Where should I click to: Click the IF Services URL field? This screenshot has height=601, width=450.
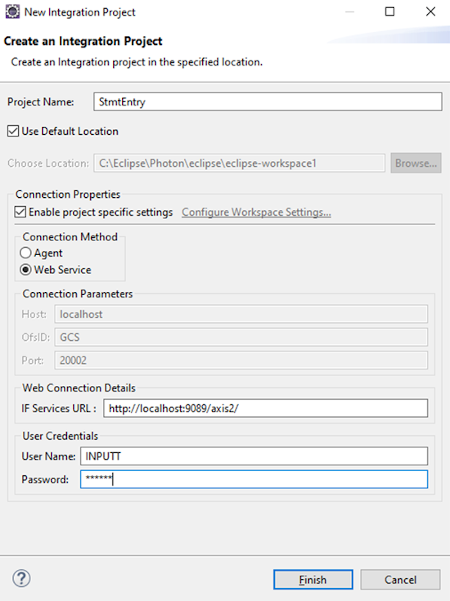(x=265, y=408)
